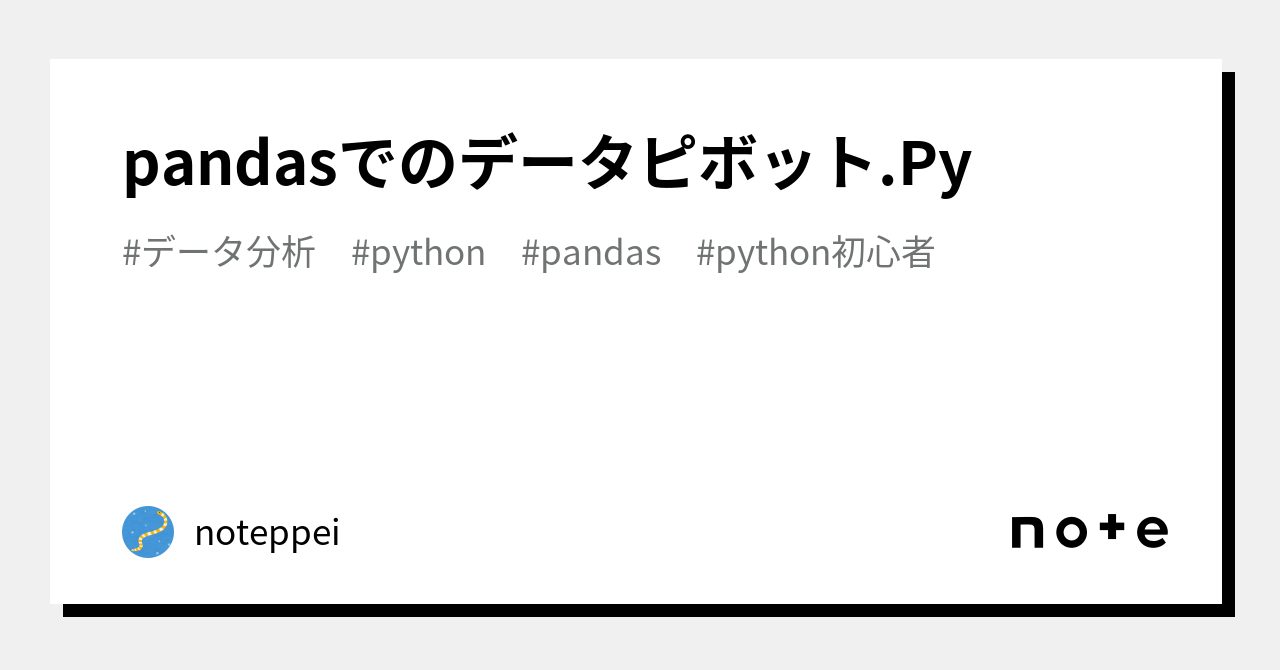Click the letter e in note logo
Screen dimensions: 1280x670
click(1153, 532)
